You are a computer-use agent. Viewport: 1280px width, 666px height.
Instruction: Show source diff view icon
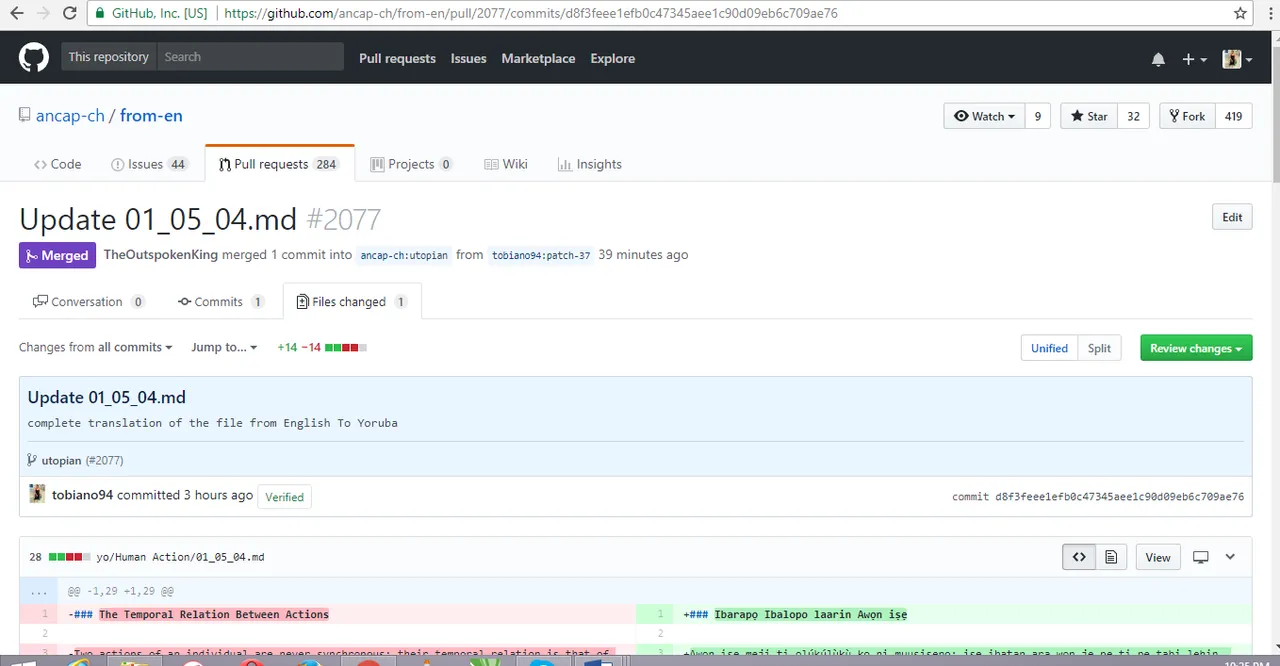tap(1079, 557)
